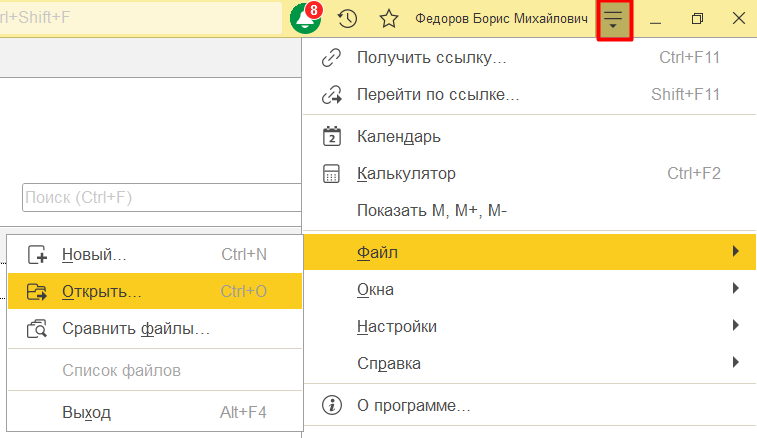Screen dimensions: 757x438
Task: Click the user name Федоров Борис Михайлович
Action: point(501,19)
